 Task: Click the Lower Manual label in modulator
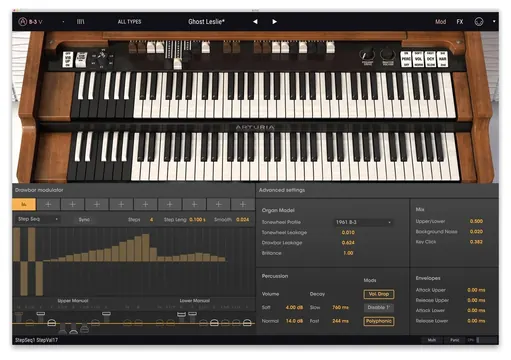pyautogui.click(x=195, y=301)
